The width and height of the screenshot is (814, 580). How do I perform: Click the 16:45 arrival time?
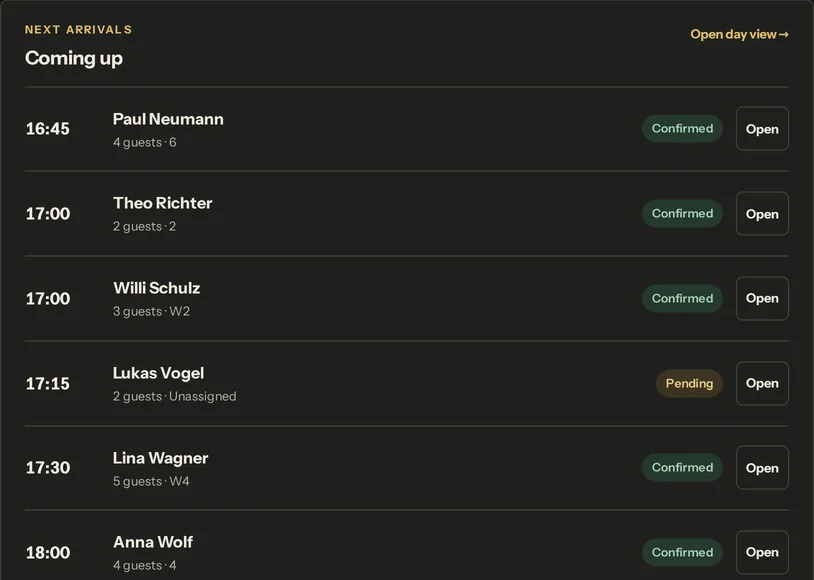pyautogui.click(x=48, y=129)
